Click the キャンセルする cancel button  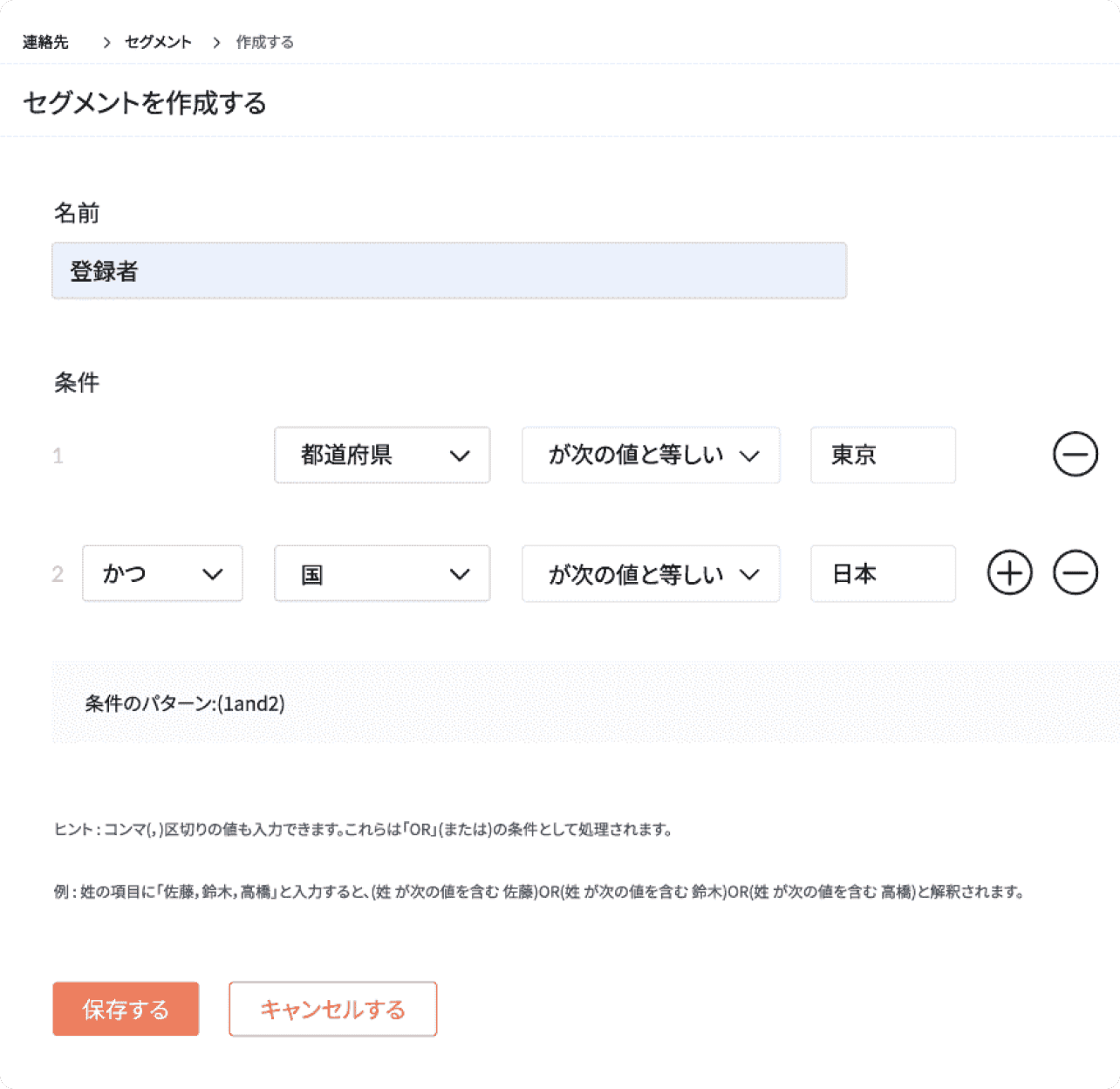(332, 1009)
